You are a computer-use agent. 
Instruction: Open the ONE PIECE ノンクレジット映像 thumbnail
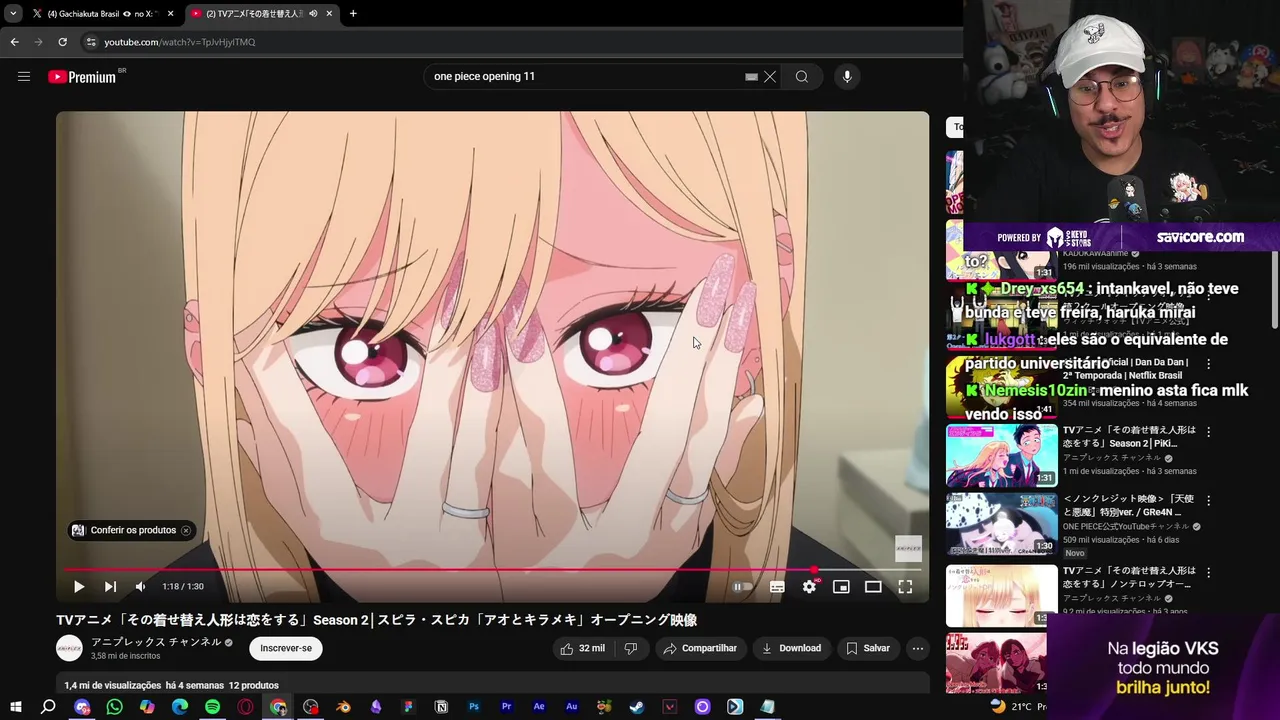[1001, 525]
